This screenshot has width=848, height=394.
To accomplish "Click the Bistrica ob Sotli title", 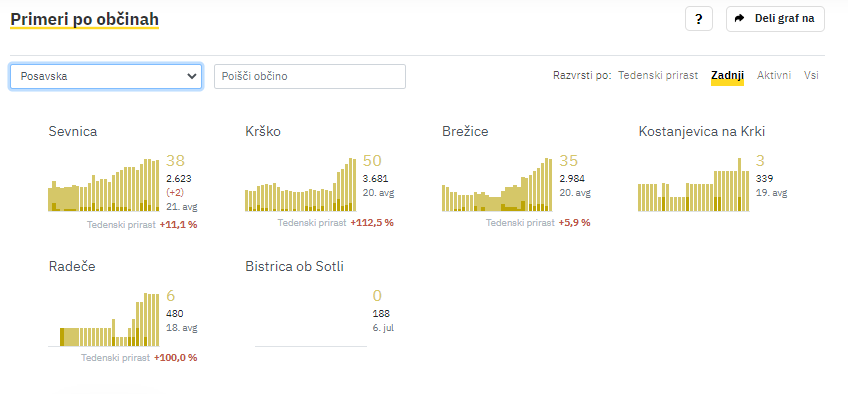I will [294, 266].
